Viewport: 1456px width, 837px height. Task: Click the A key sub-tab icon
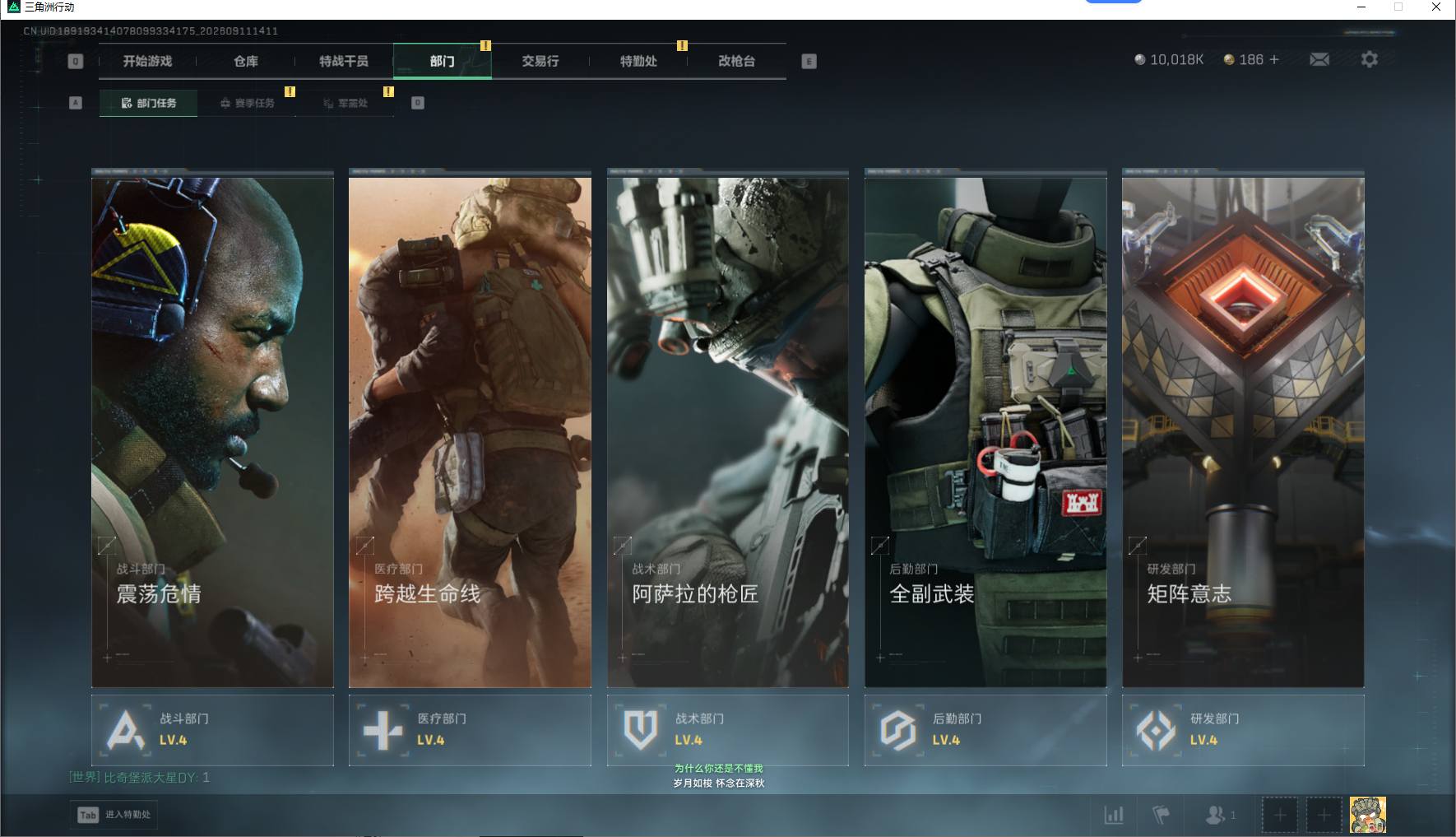(76, 103)
